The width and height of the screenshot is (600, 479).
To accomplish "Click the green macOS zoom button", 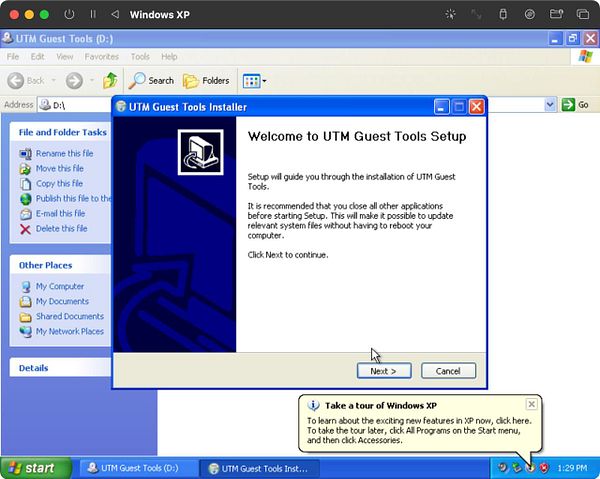I will click(44, 15).
